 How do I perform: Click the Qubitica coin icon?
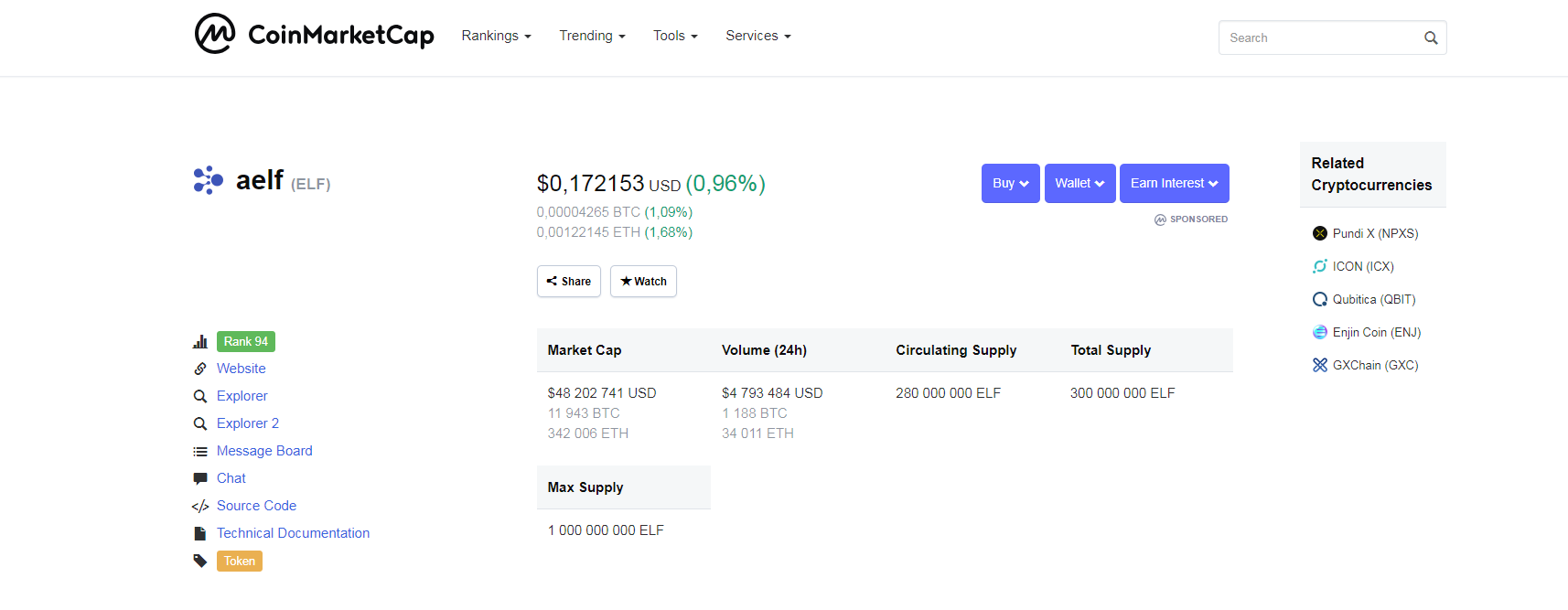click(1319, 299)
